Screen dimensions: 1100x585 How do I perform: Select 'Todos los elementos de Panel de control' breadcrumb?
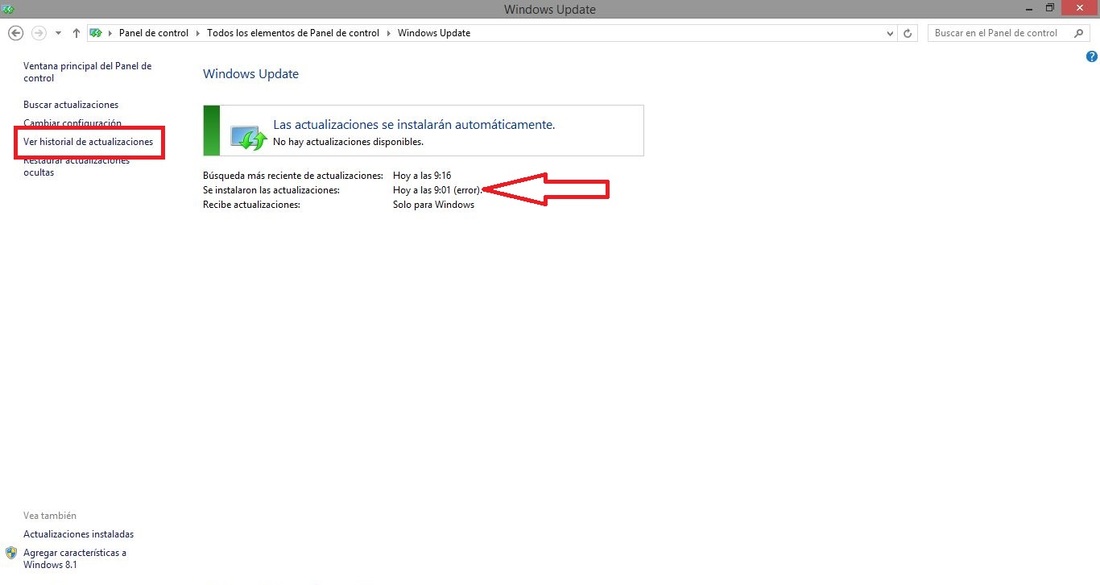point(293,33)
